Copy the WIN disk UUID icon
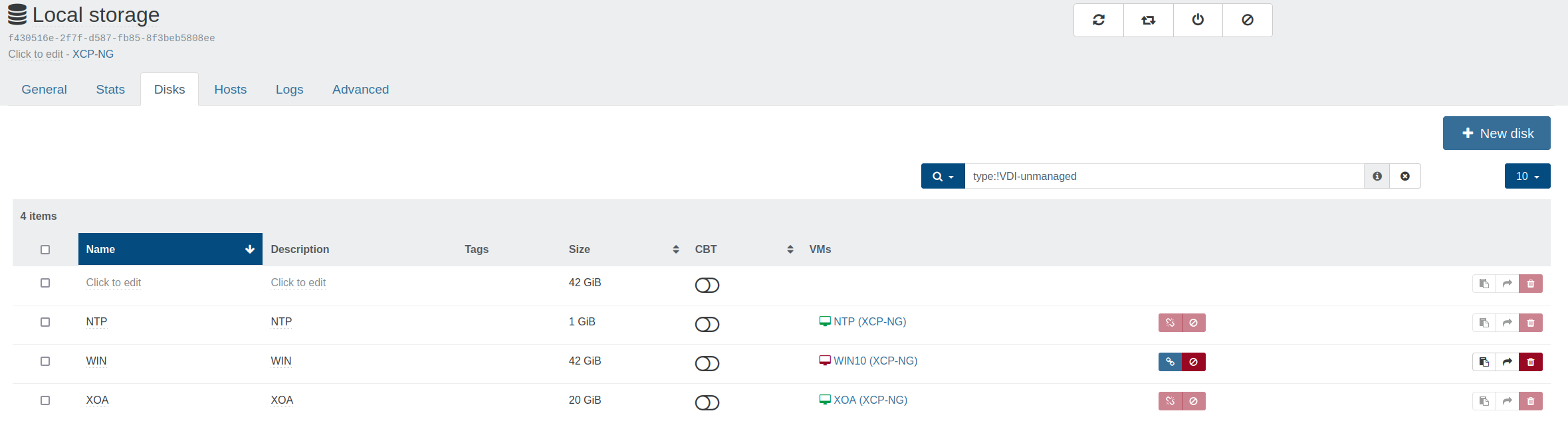The image size is (1568, 425). (x=1484, y=362)
